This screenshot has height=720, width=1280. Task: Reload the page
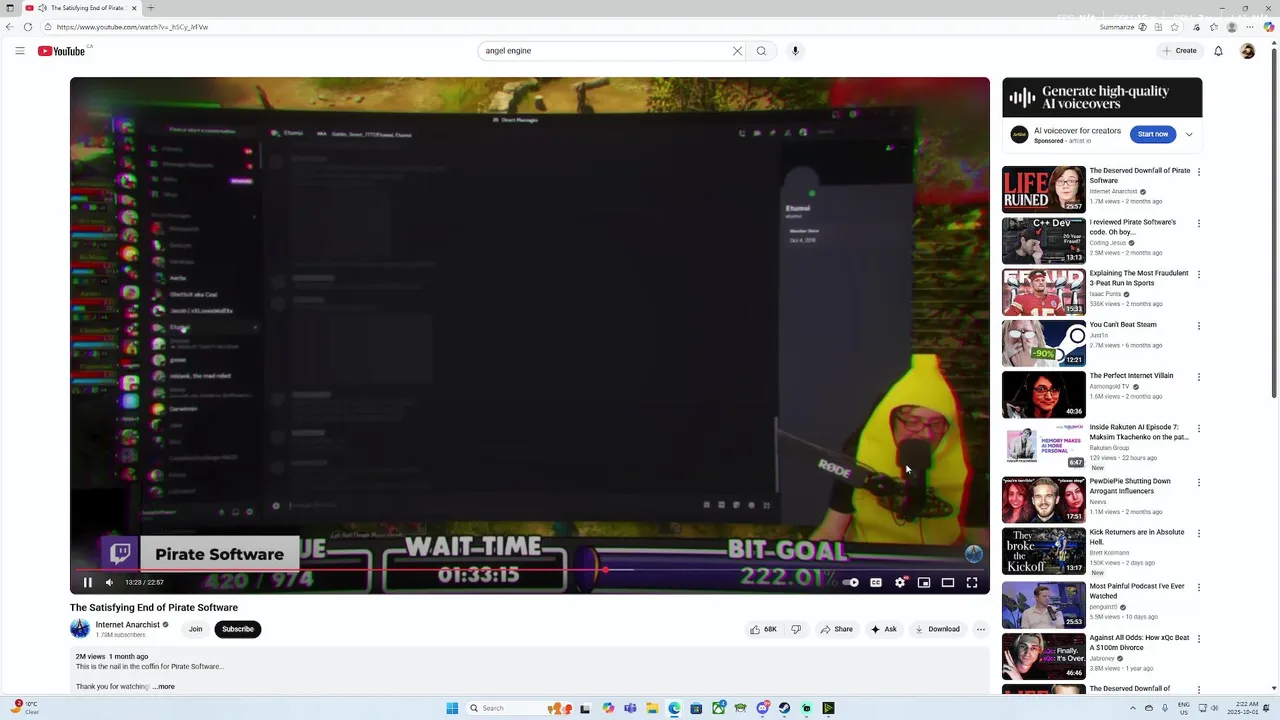coord(28,27)
